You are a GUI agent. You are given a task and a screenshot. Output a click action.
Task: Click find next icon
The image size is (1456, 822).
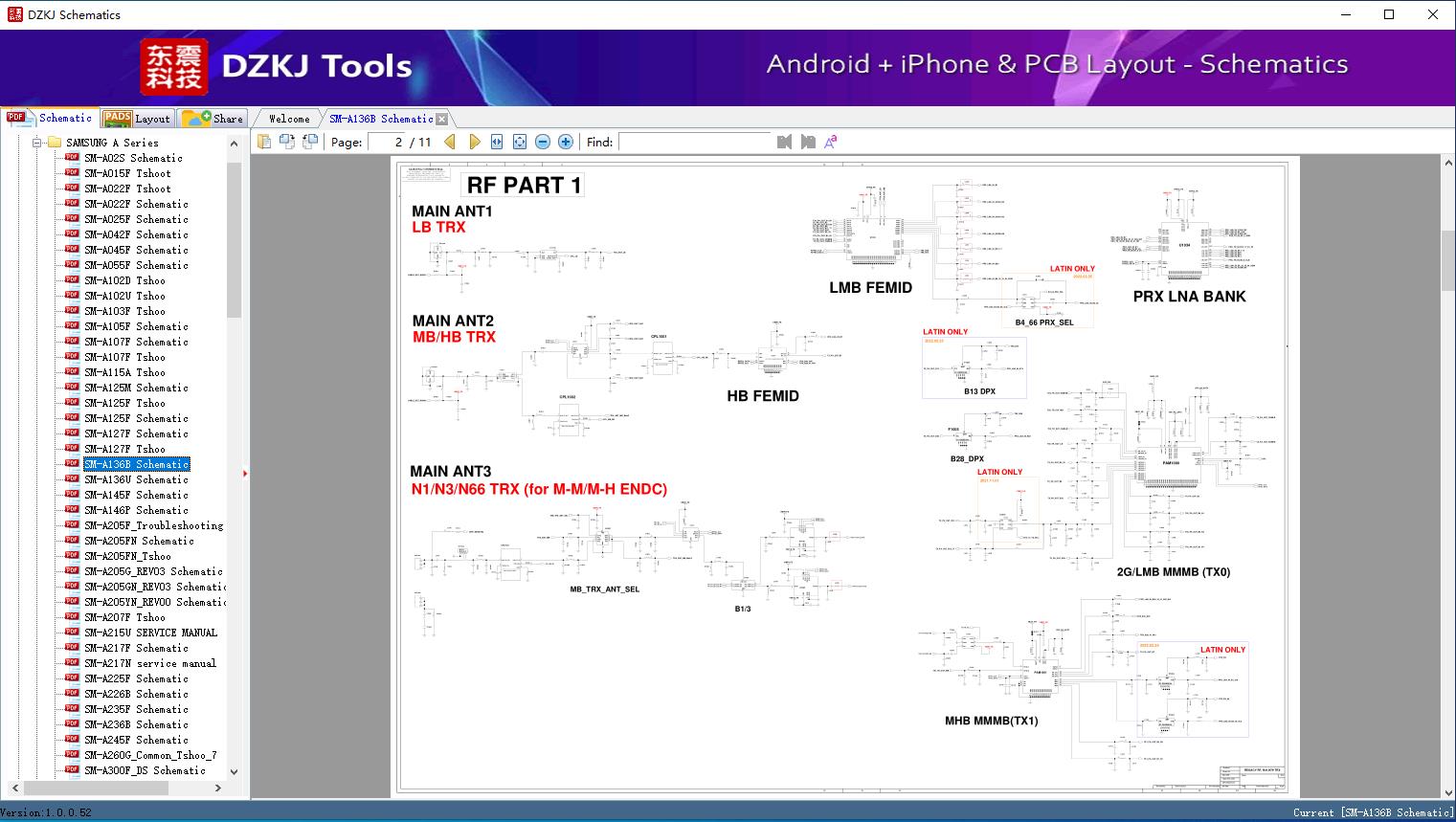[808, 142]
